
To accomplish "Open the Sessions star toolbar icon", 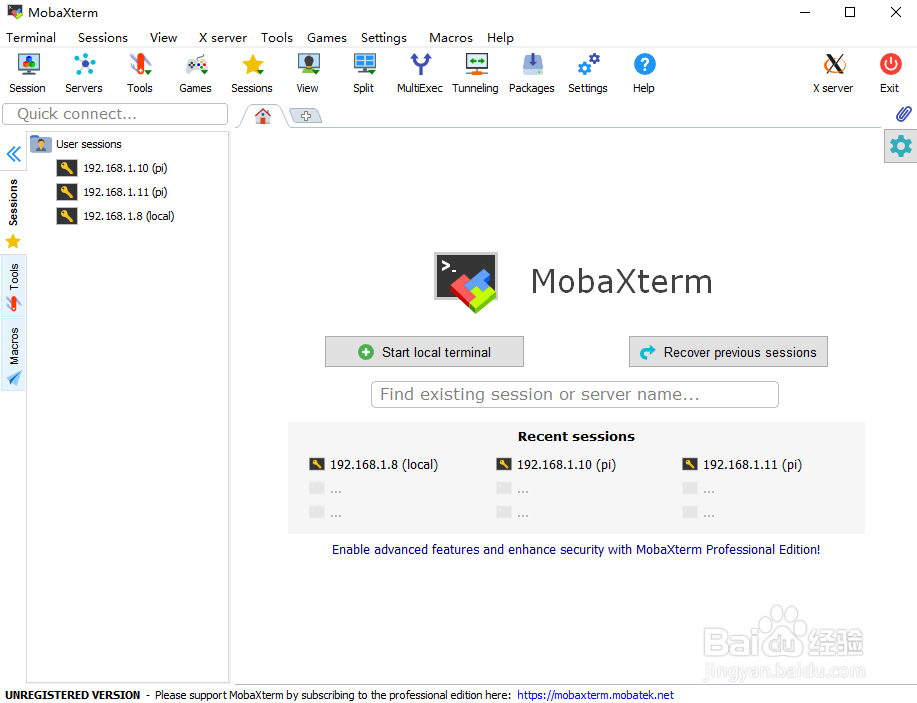I will (x=252, y=73).
